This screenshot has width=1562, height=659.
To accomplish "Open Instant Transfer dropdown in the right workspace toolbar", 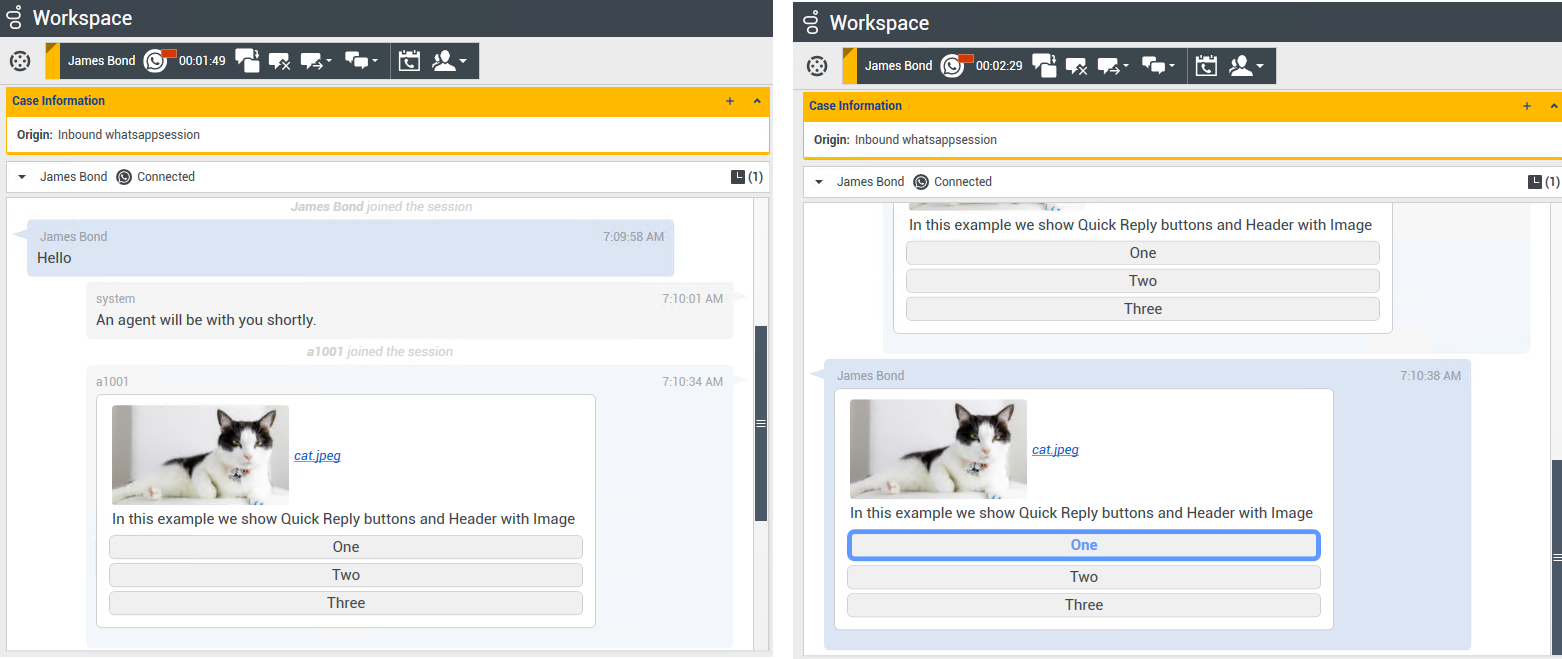I will [1112, 66].
